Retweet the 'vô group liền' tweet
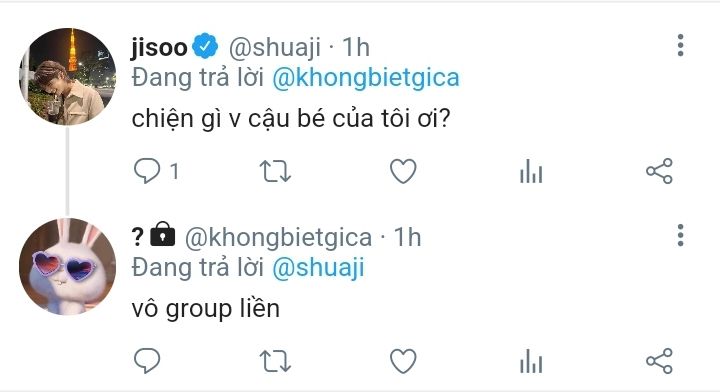The image size is (720, 392). coord(275,361)
